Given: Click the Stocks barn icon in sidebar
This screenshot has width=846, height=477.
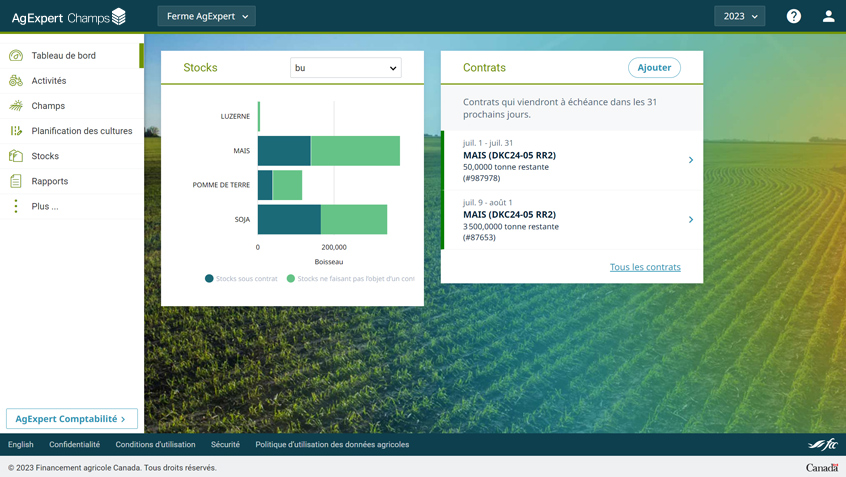Looking at the screenshot, I should pyautogui.click(x=16, y=156).
